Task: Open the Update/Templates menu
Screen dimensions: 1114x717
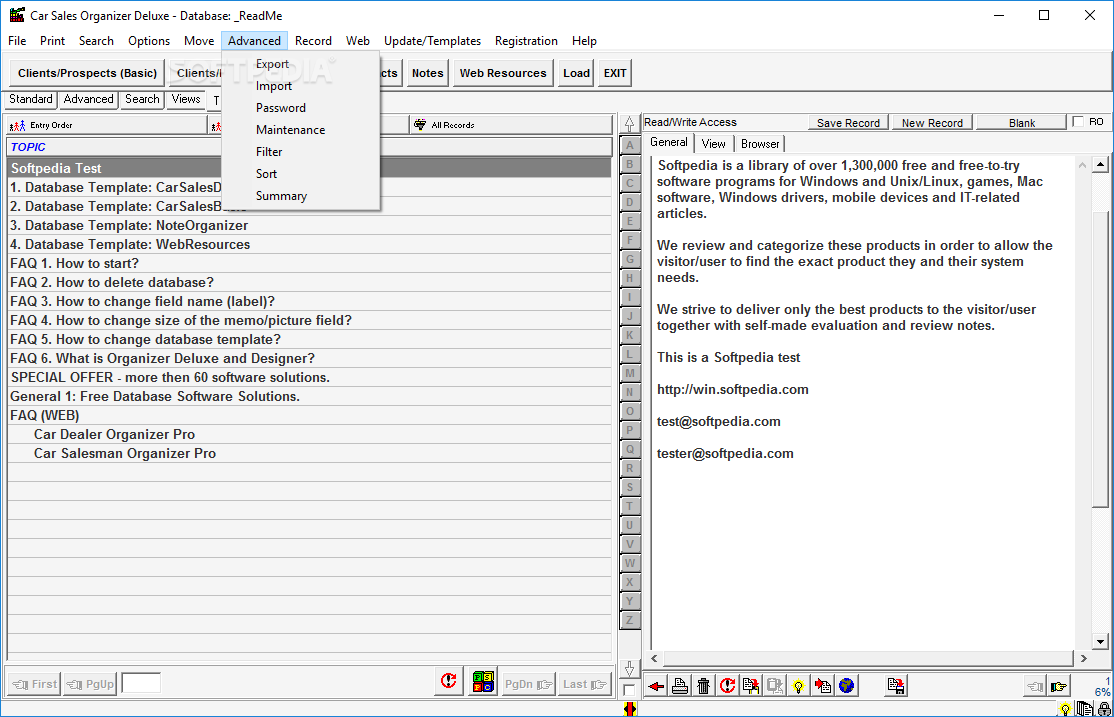Action: tap(432, 41)
